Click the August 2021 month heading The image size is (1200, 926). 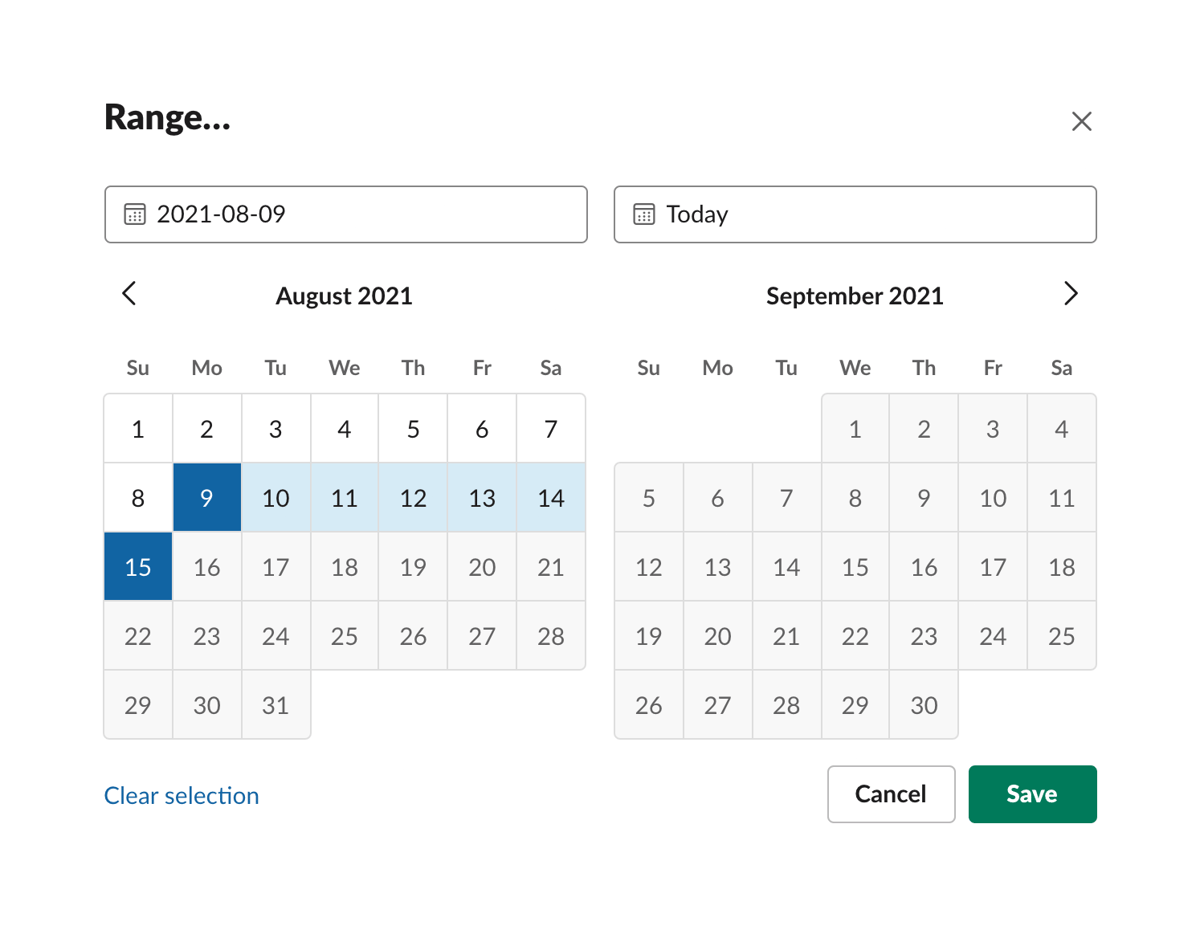(x=344, y=296)
